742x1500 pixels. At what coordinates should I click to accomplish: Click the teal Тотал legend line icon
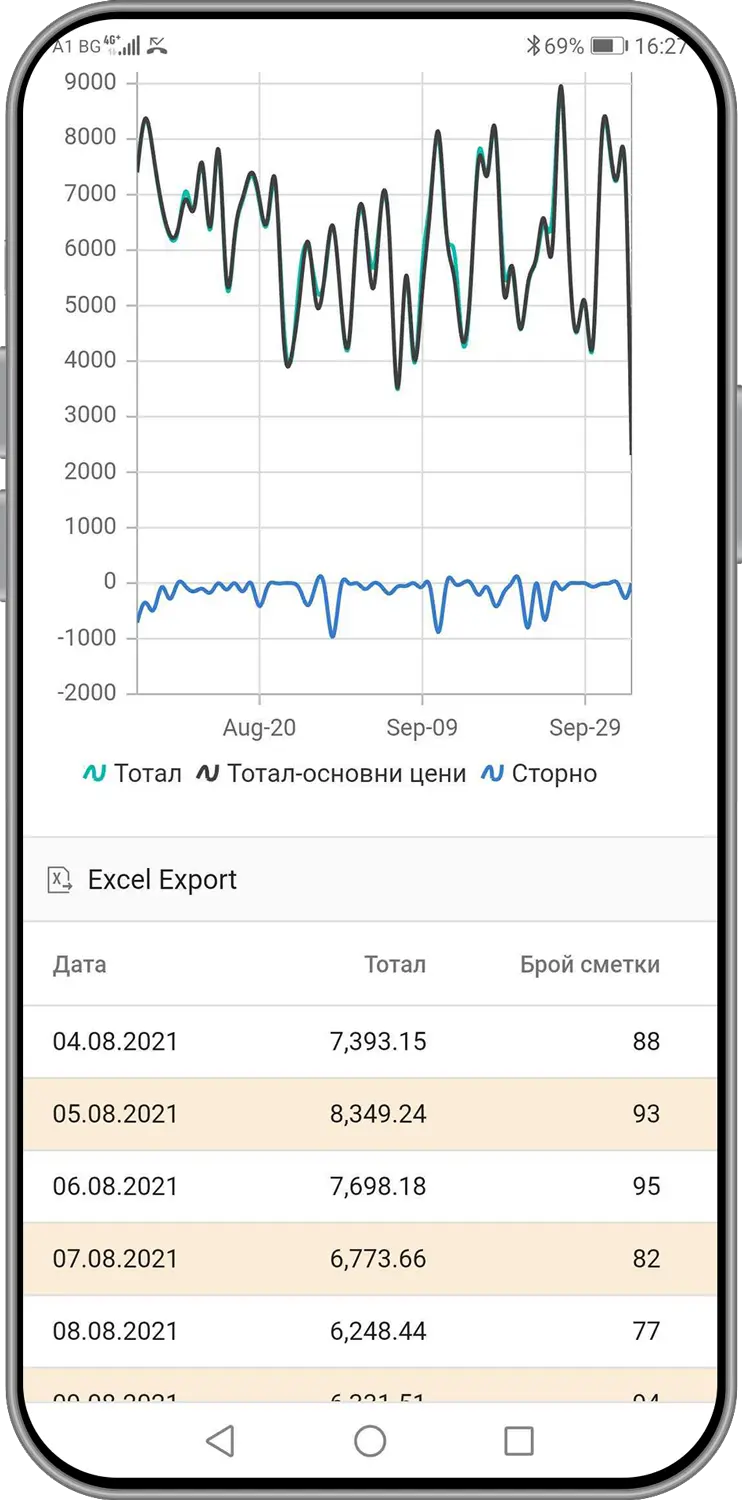tap(94, 773)
